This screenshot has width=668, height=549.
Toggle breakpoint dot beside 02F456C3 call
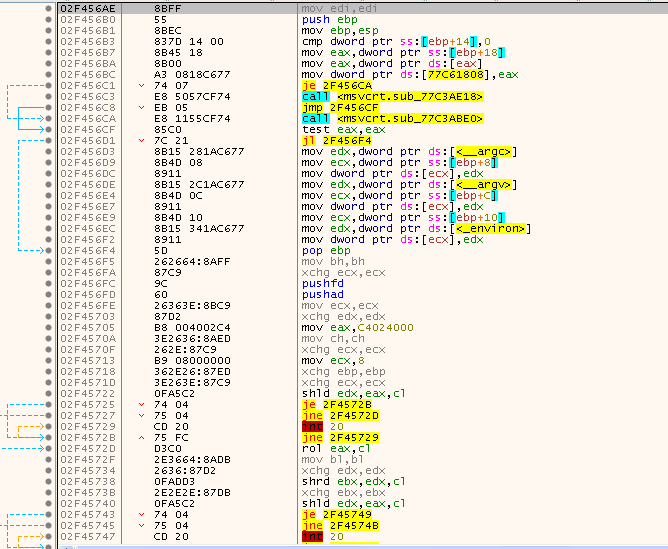[49, 97]
